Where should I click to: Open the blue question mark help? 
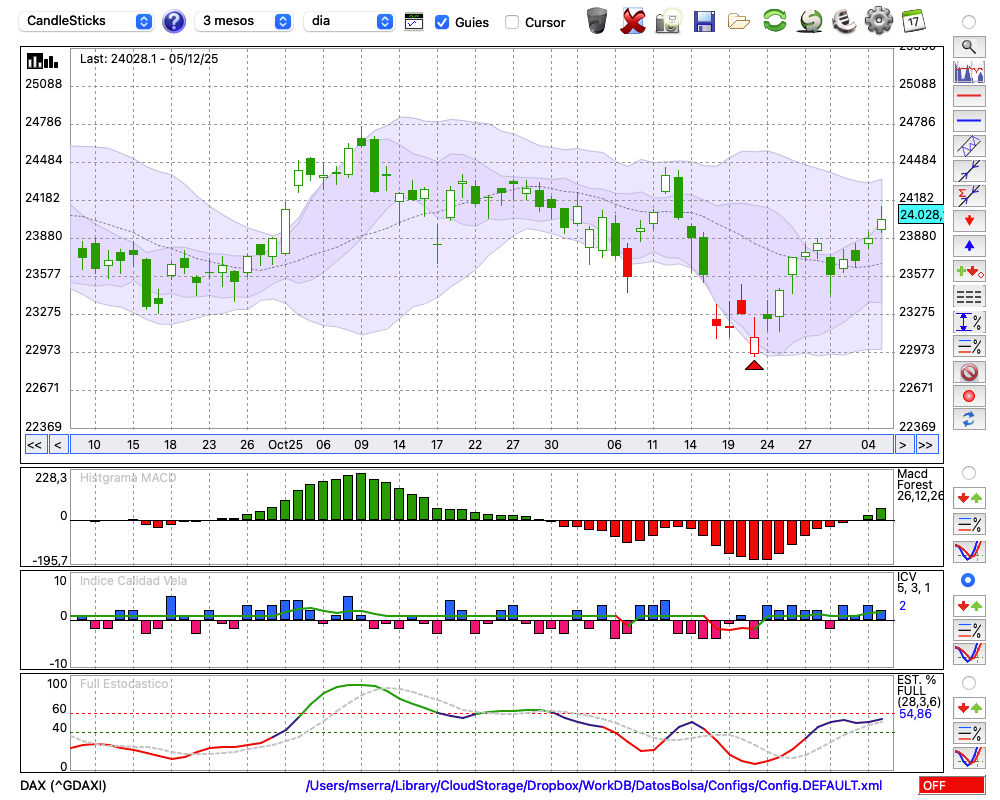(174, 22)
